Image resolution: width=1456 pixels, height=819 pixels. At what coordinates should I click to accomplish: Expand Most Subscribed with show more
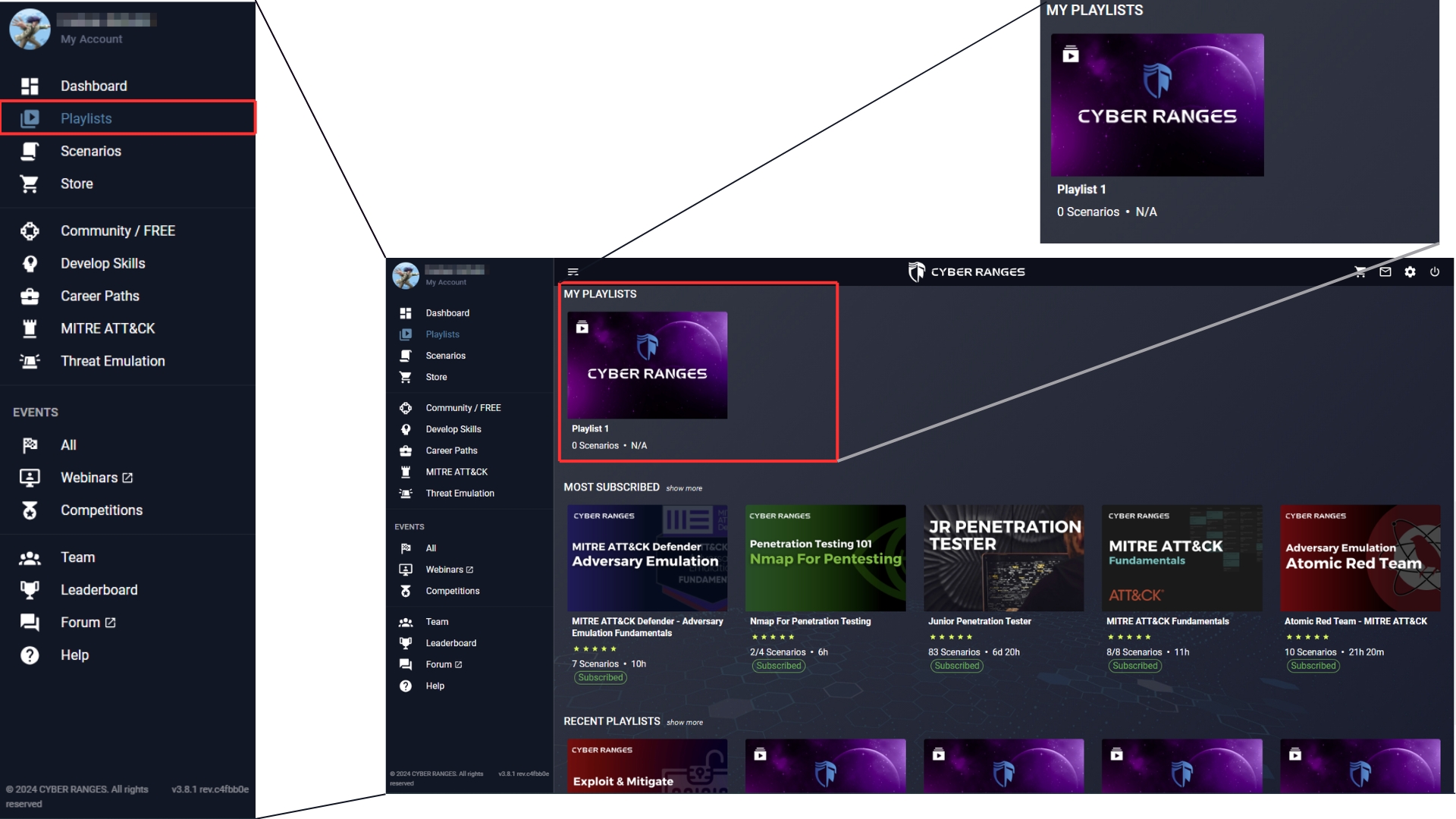pos(684,488)
